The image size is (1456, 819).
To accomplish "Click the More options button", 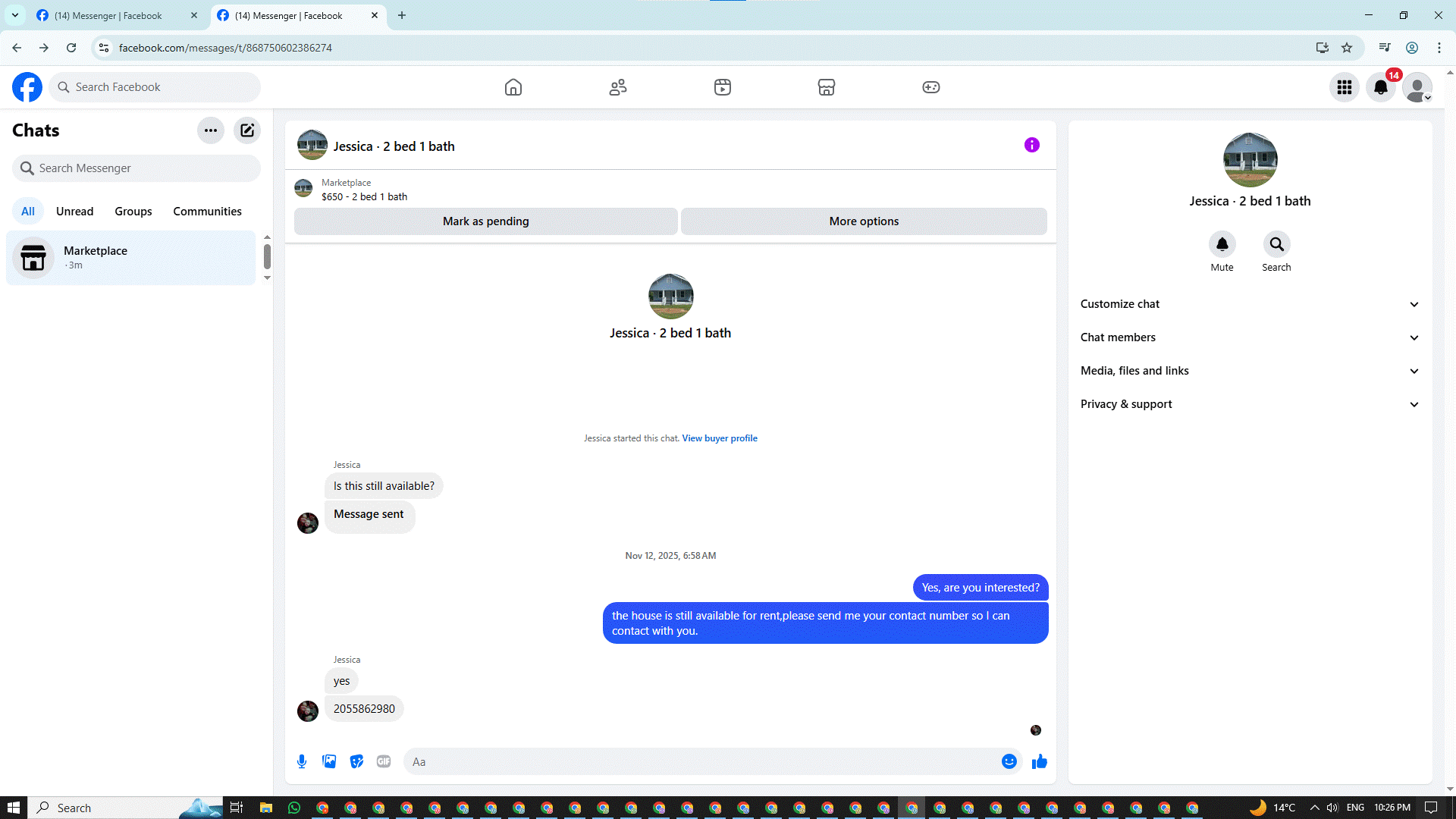I will (x=864, y=221).
